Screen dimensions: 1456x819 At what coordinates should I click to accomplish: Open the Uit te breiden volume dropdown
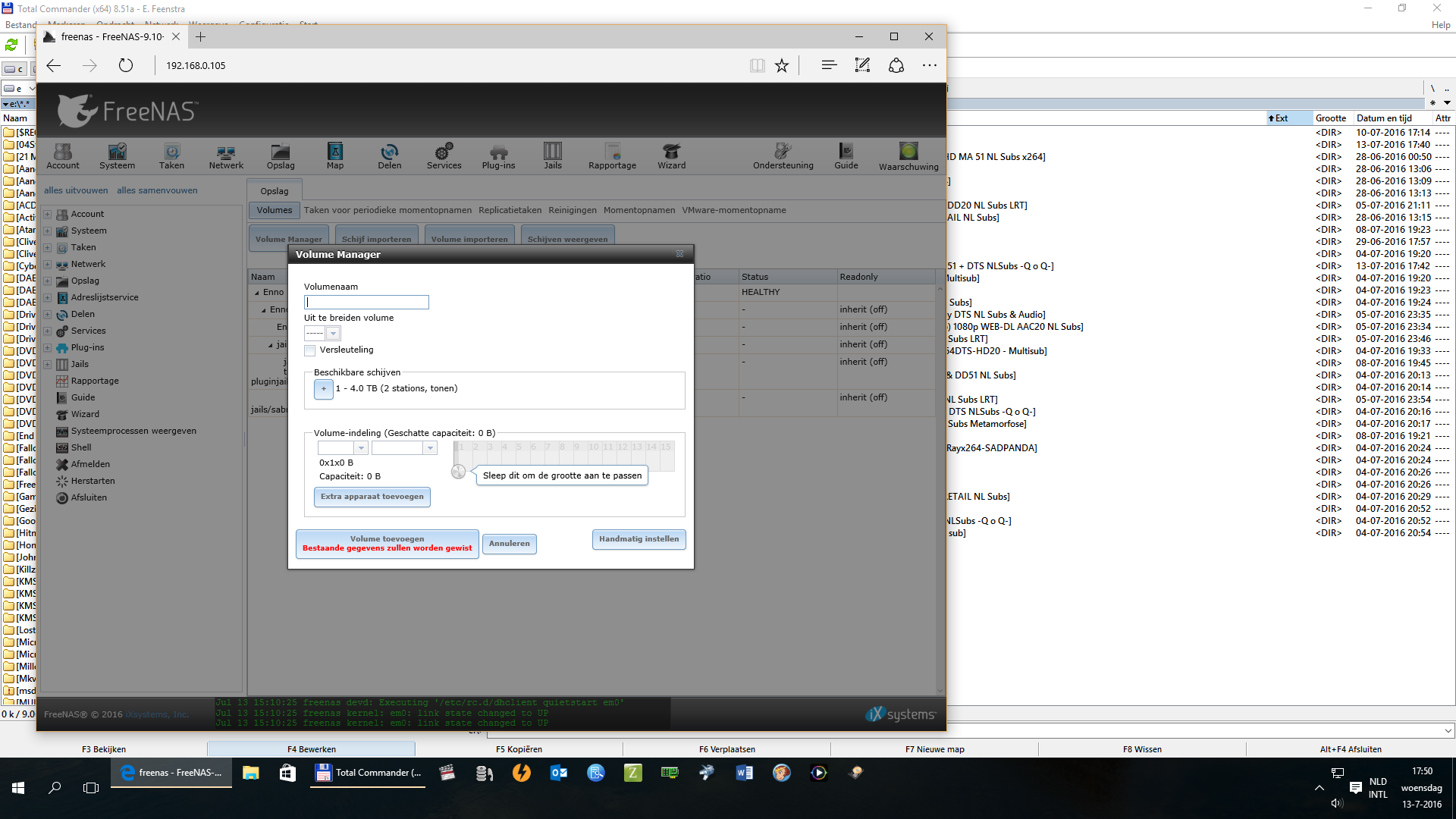tap(332, 334)
